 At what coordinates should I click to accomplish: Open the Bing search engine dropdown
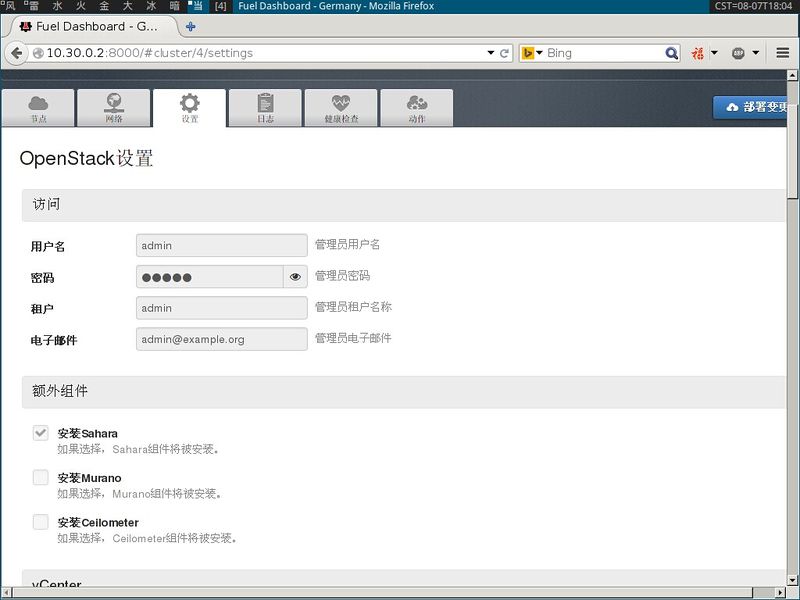[x=532, y=53]
